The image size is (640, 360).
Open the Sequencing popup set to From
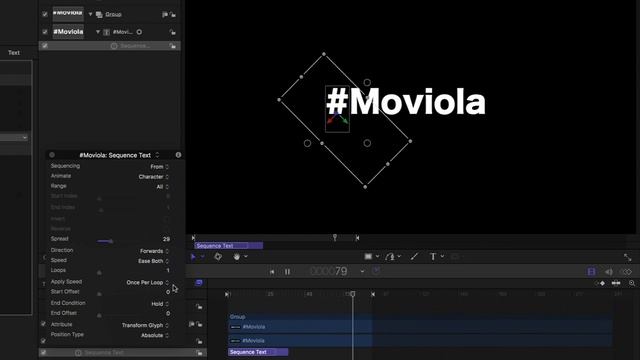159,167
